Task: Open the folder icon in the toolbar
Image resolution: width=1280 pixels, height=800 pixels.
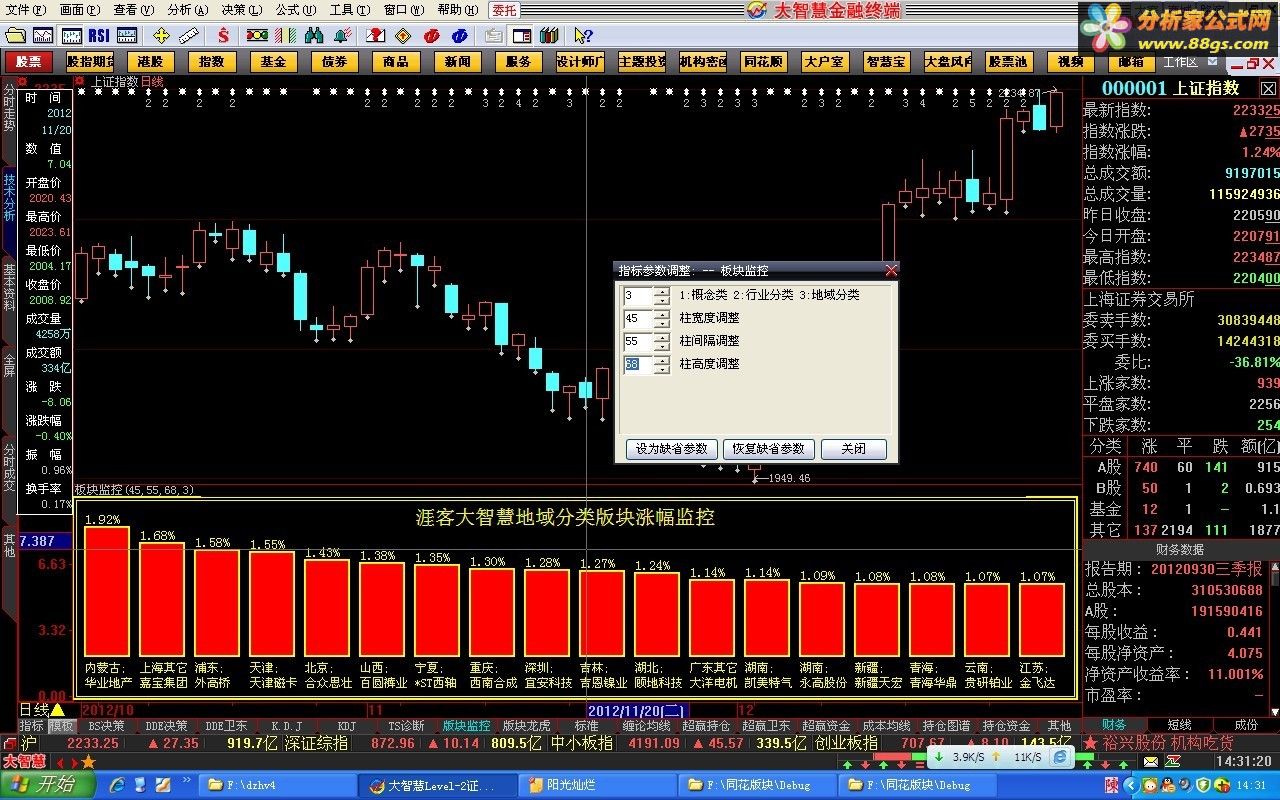Action: pyautogui.click(x=16, y=35)
